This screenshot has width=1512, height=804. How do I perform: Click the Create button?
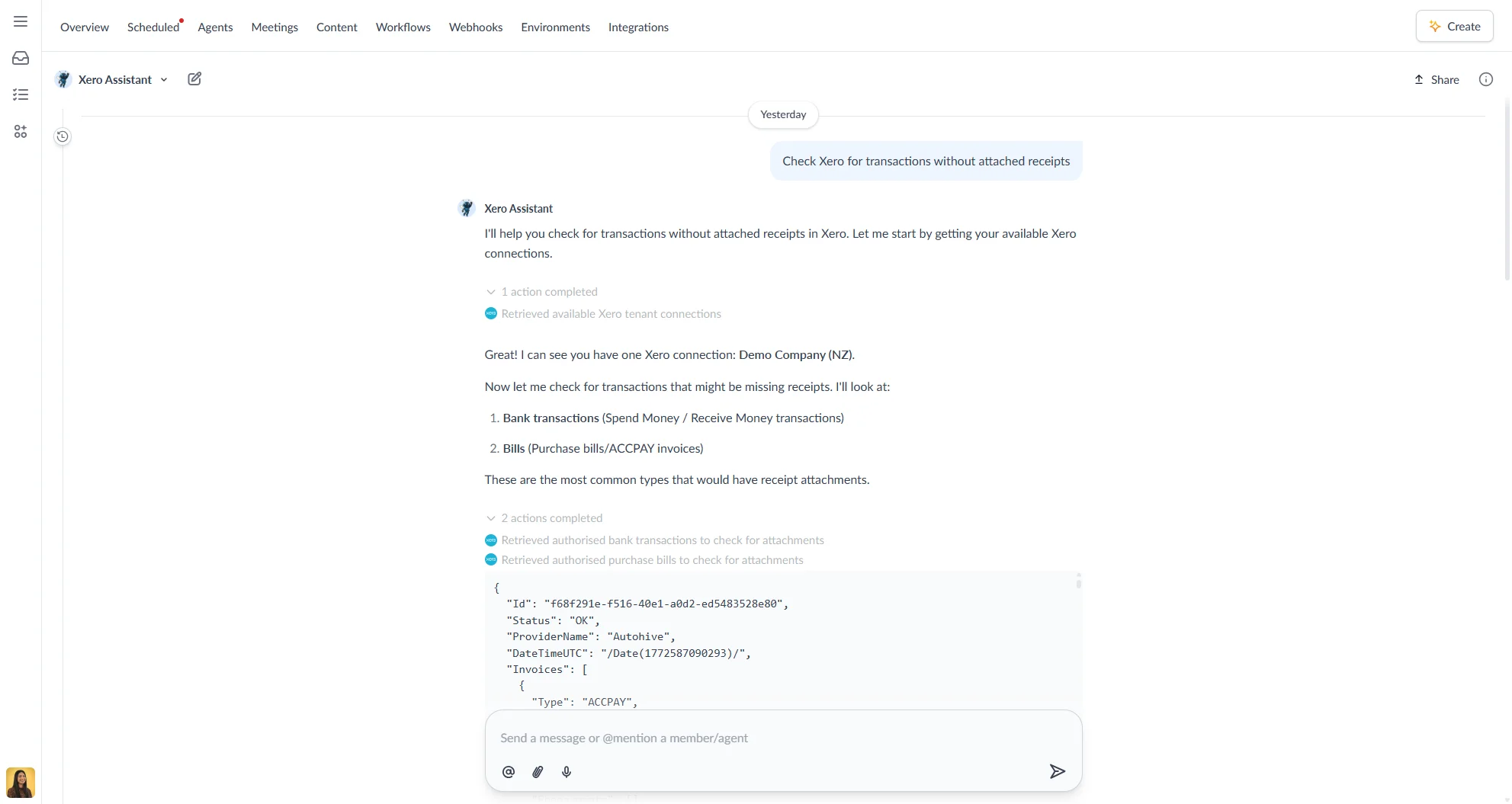pos(1453,25)
